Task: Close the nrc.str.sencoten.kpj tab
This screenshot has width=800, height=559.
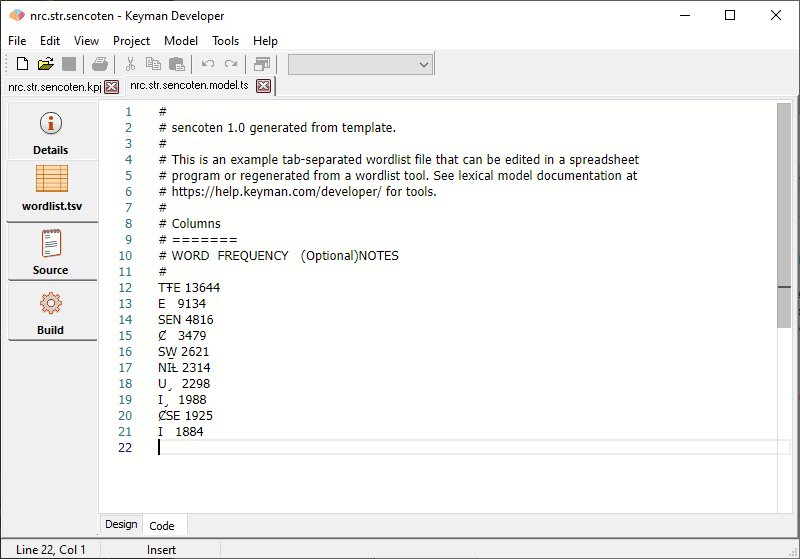Action: pyautogui.click(x=112, y=87)
